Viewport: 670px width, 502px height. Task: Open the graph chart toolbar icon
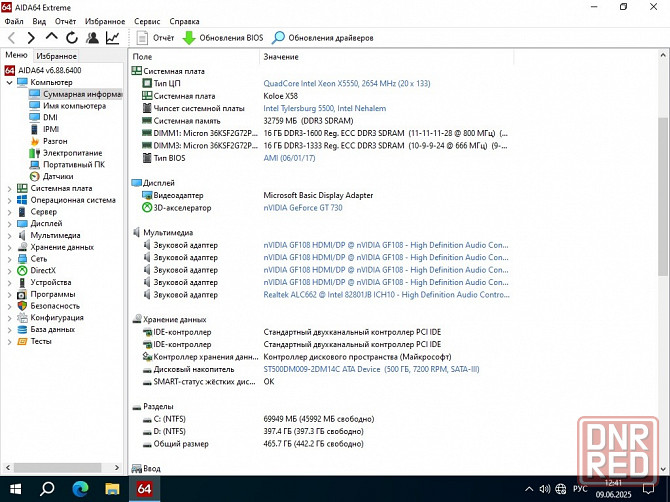tap(112, 38)
